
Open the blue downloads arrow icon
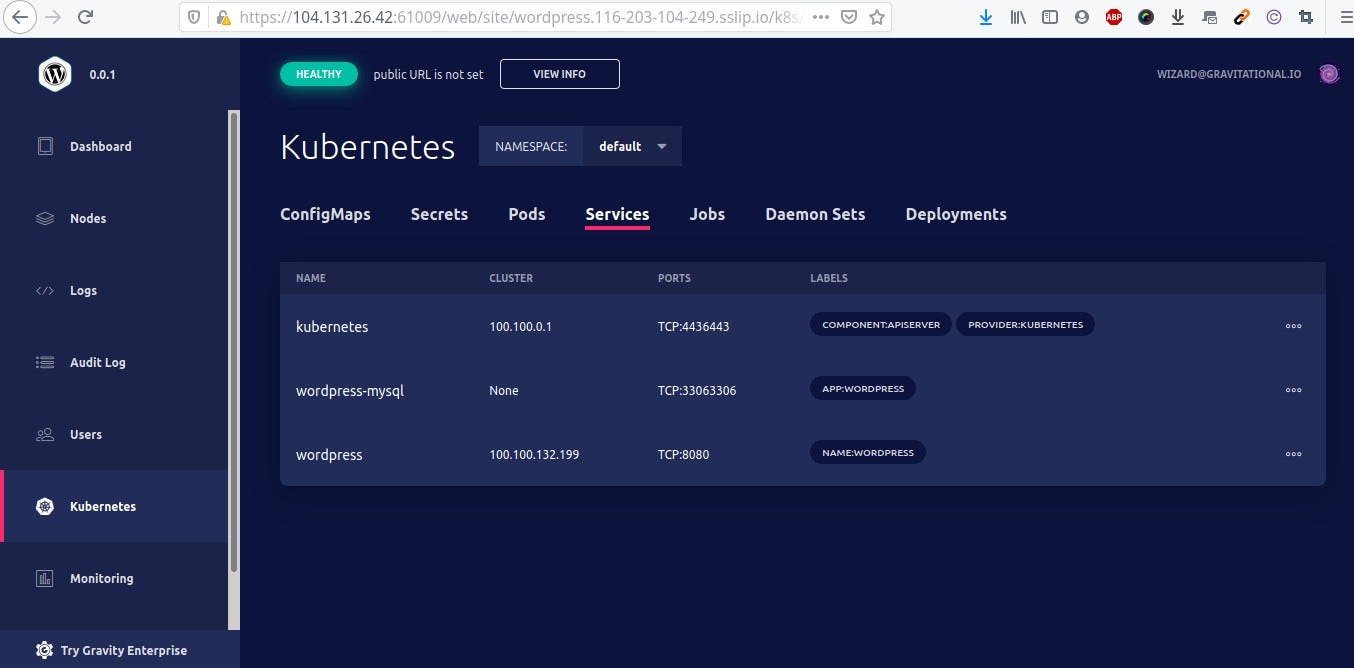[x=986, y=17]
